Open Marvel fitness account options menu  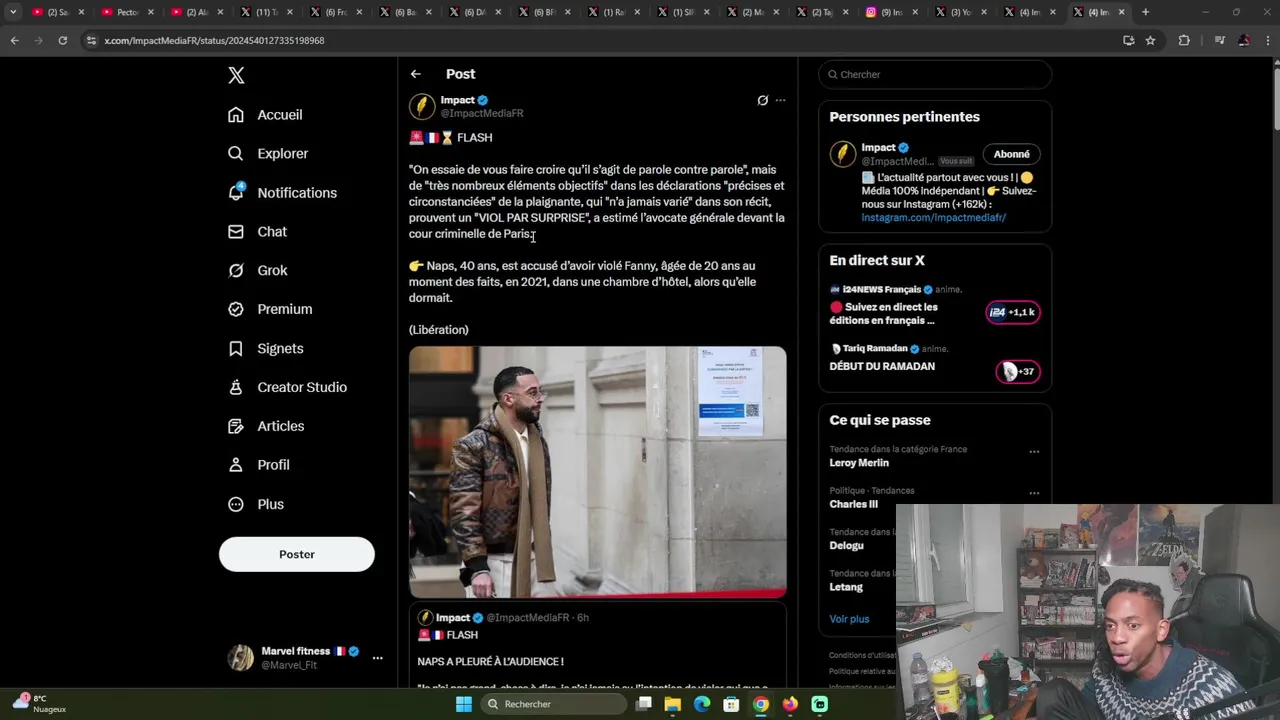377,658
